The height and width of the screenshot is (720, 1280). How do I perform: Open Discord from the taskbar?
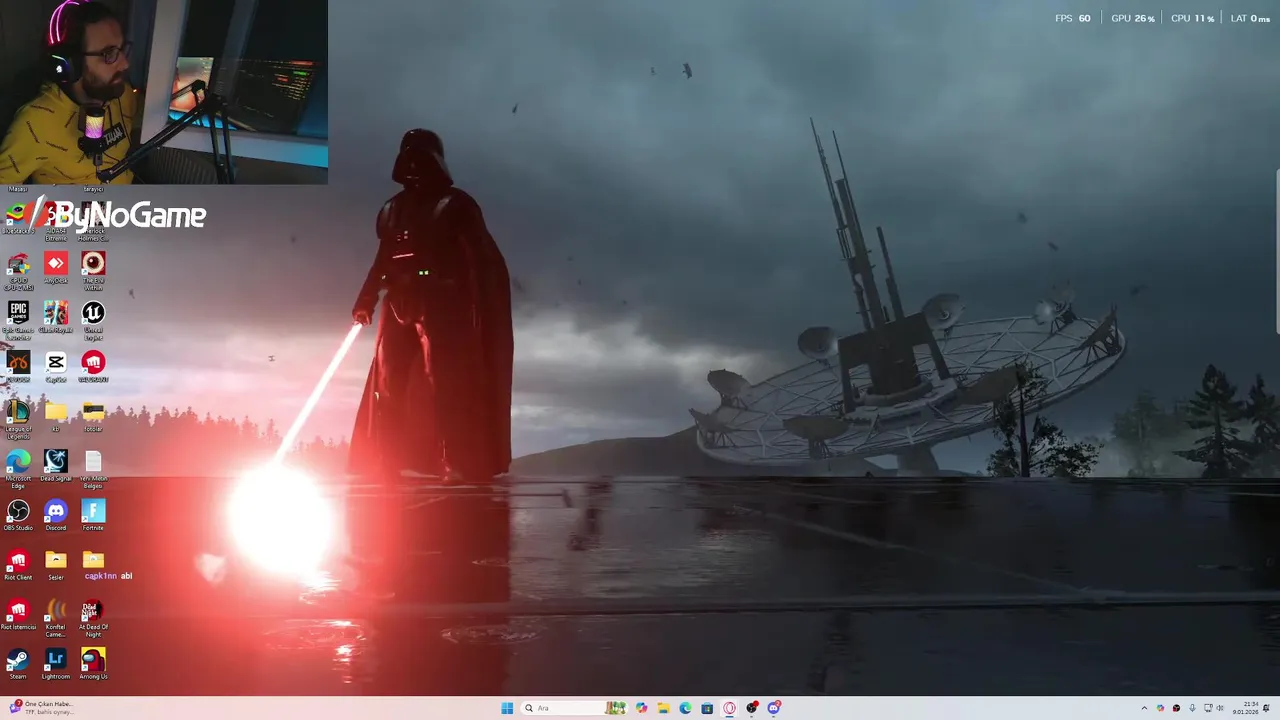pyautogui.click(x=774, y=708)
